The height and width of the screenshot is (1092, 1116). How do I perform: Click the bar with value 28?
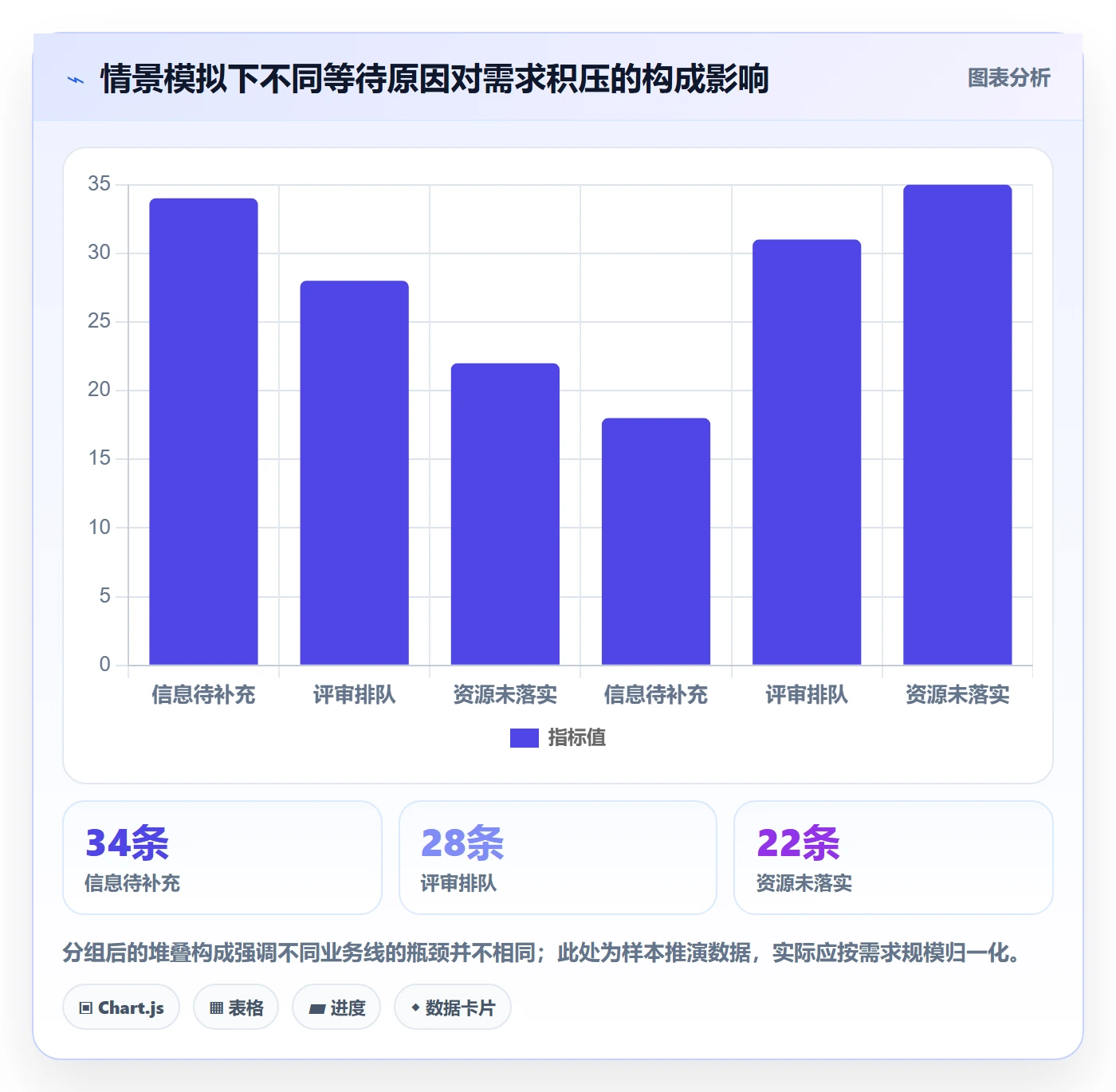(x=355, y=473)
